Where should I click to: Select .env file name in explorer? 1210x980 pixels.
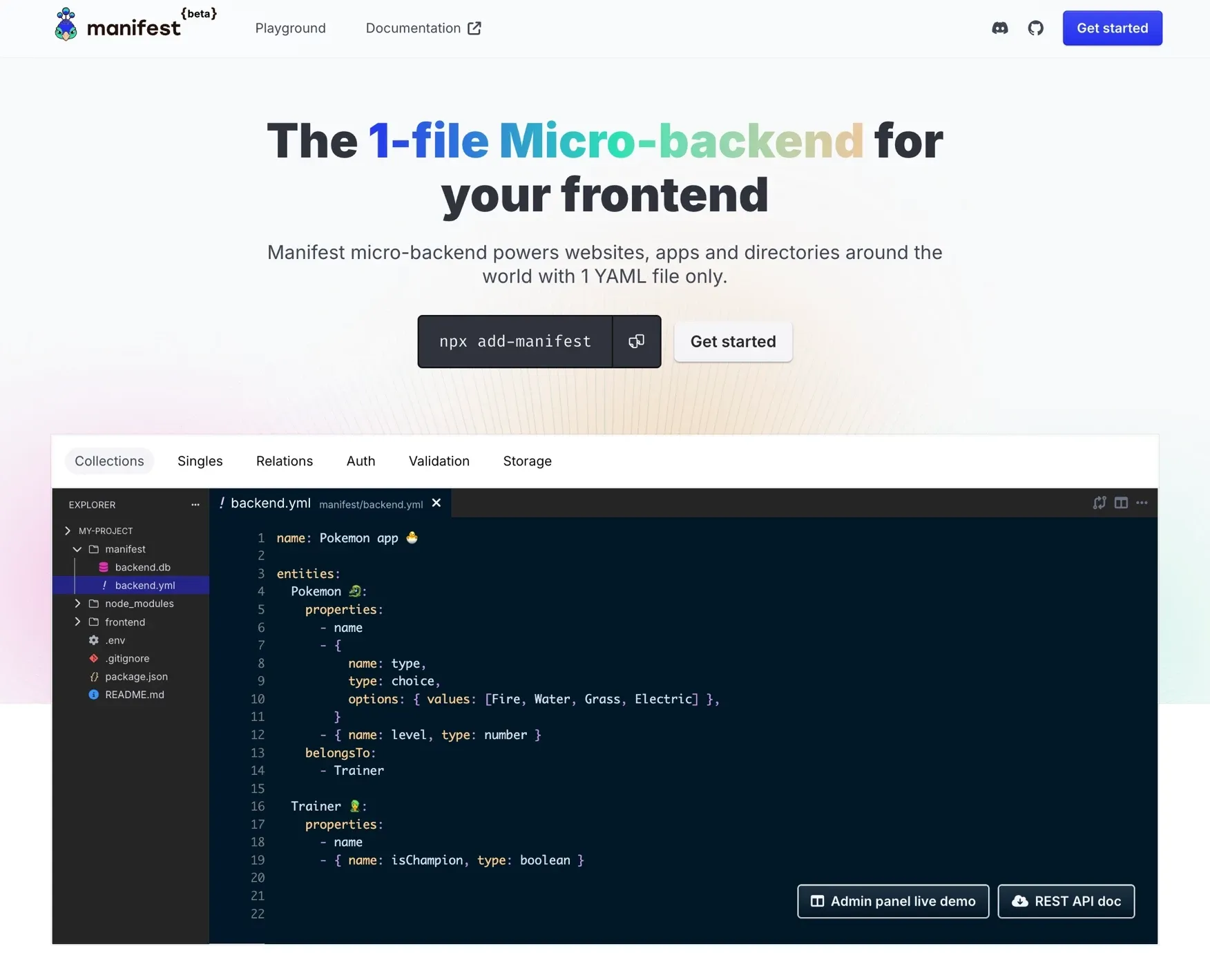tap(115, 640)
